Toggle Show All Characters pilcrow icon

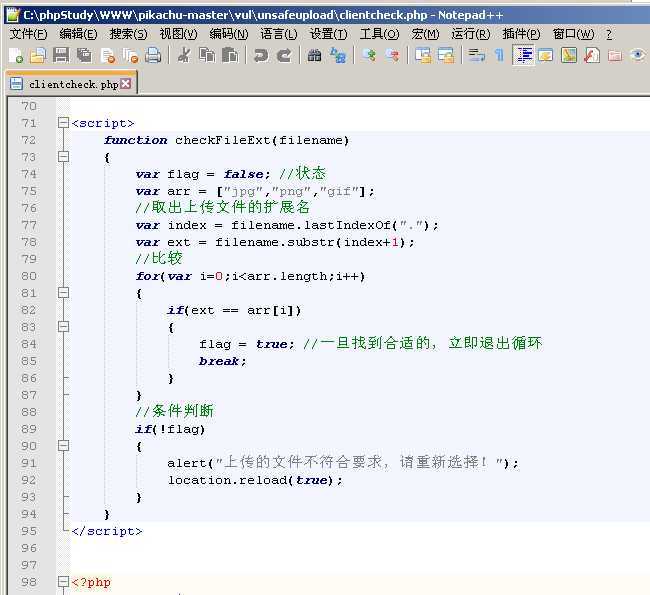tap(500, 55)
